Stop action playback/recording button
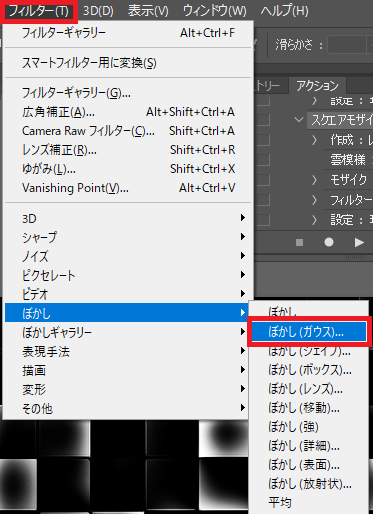The height and width of the screenshot is (514, 373). [x=299, y=242]
